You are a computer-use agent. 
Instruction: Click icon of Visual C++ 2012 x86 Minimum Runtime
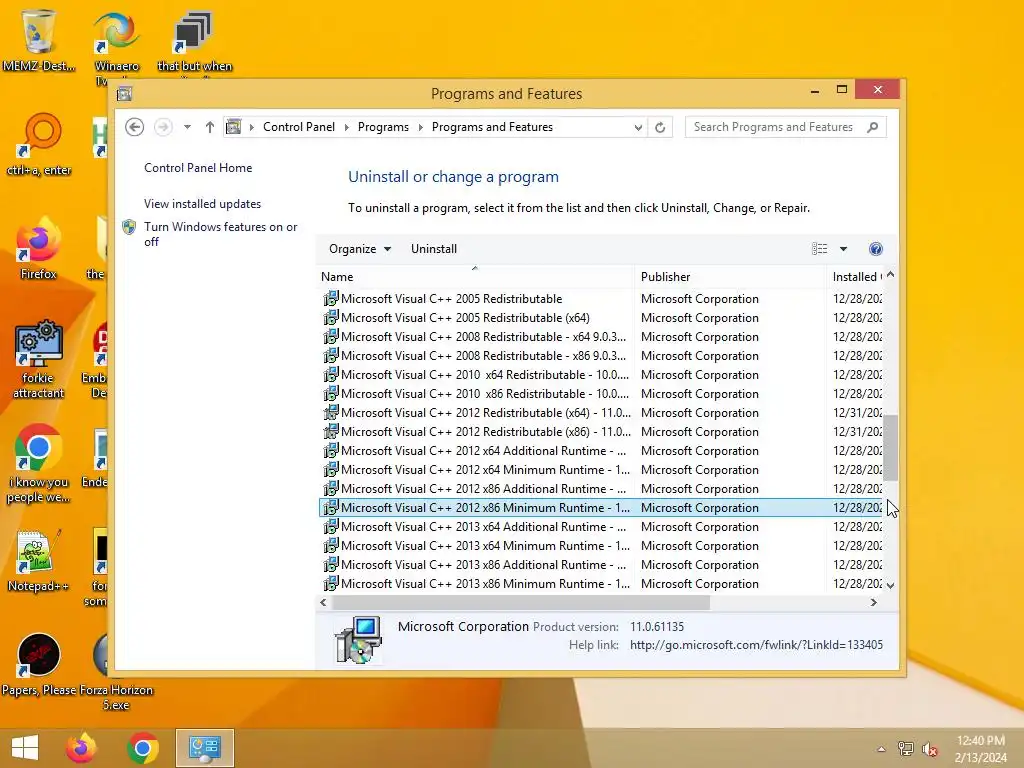[x=331, y=507]
